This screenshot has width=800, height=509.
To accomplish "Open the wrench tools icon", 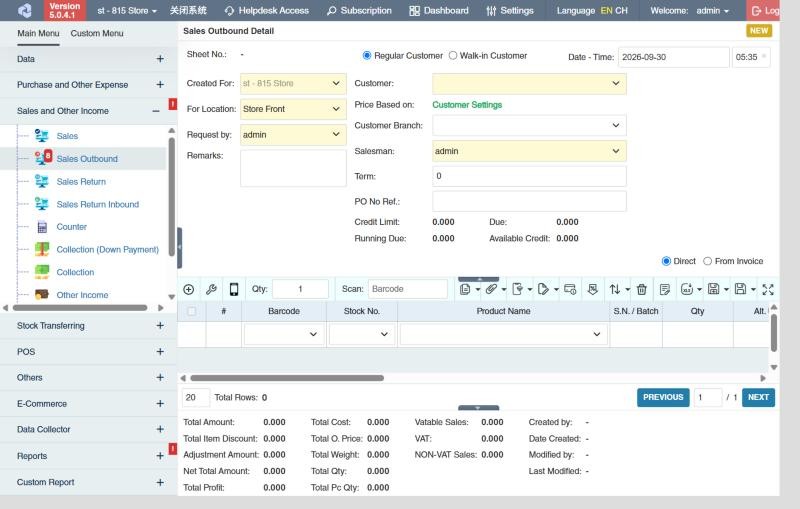I will click(211, 289).
